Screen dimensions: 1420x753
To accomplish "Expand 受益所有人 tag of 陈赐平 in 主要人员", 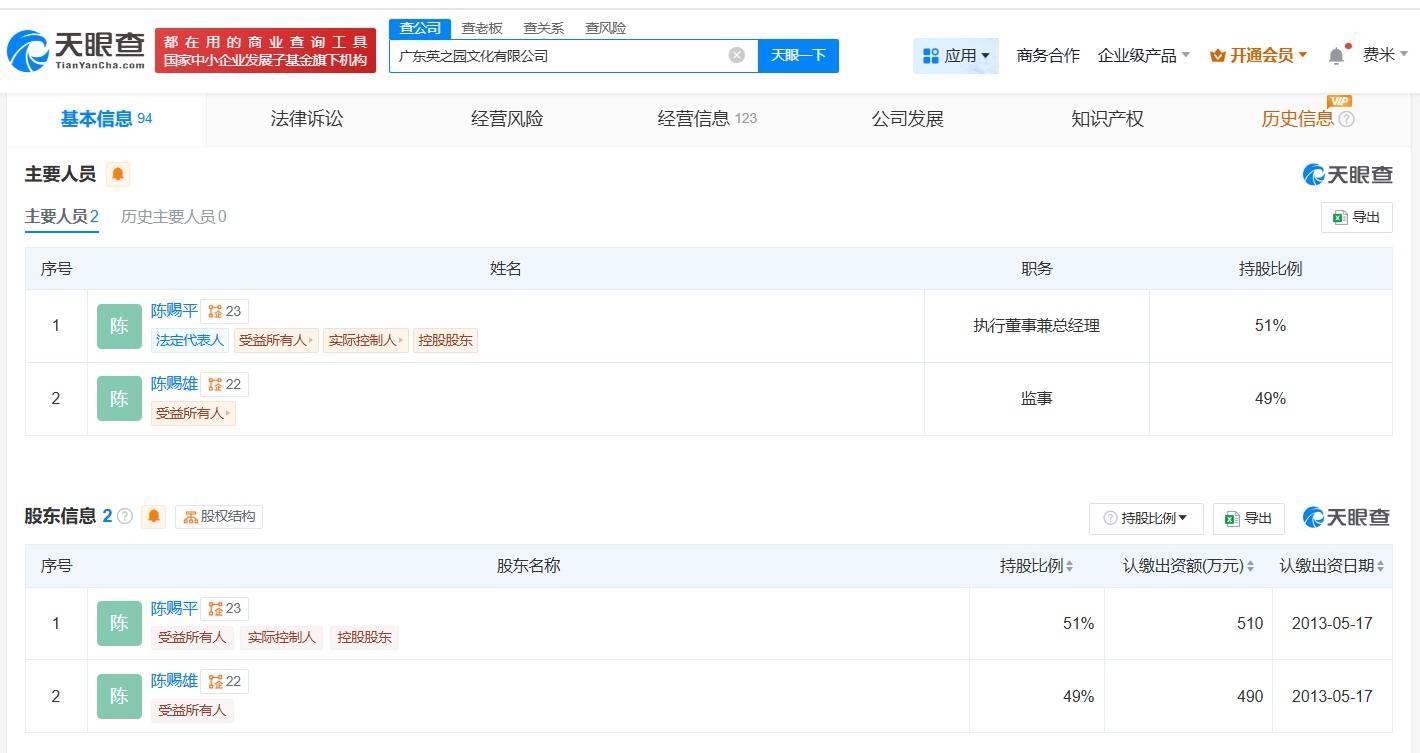I will coord(276,340).
